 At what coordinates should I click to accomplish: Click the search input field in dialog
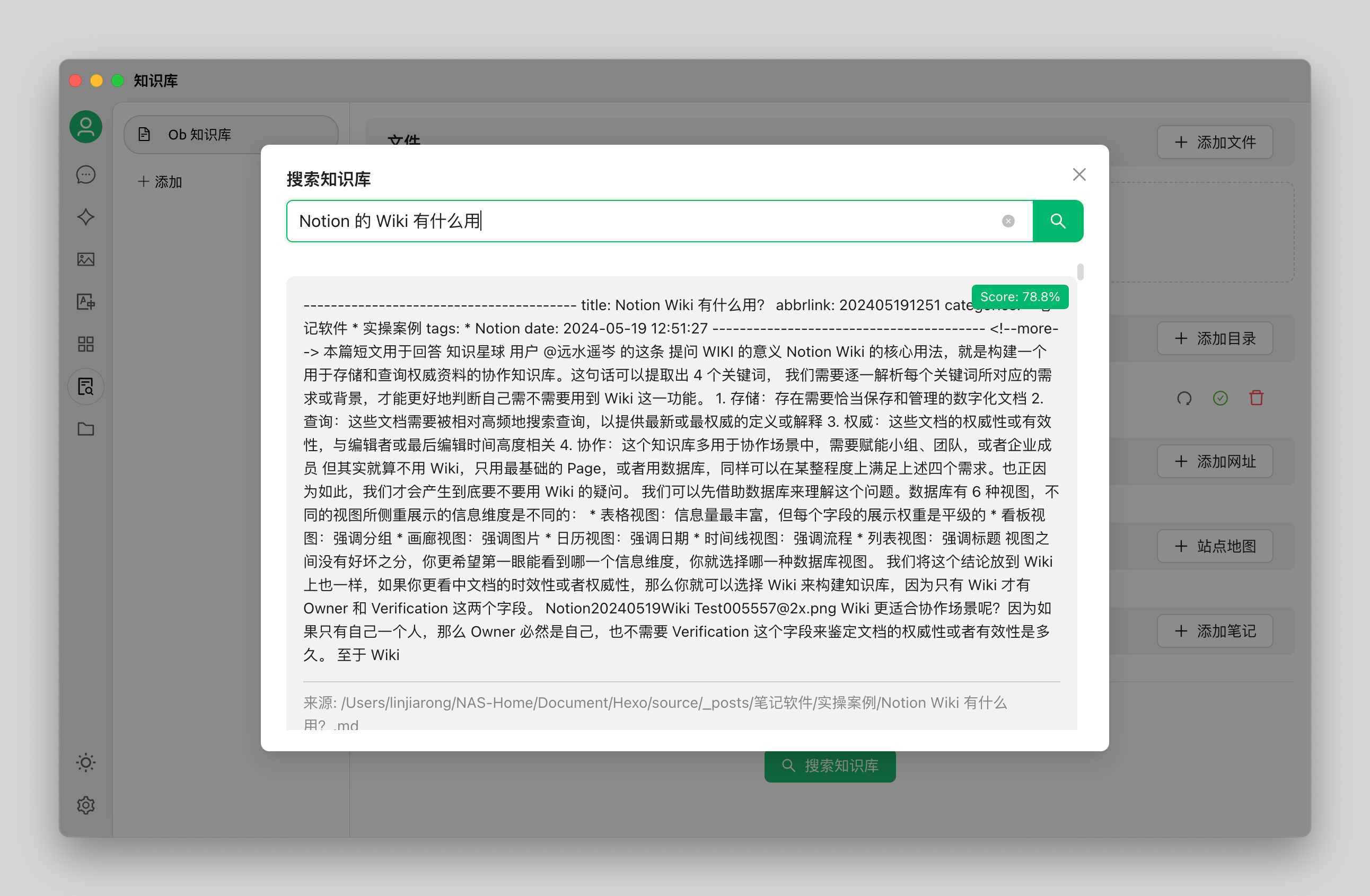click(659, 221)
